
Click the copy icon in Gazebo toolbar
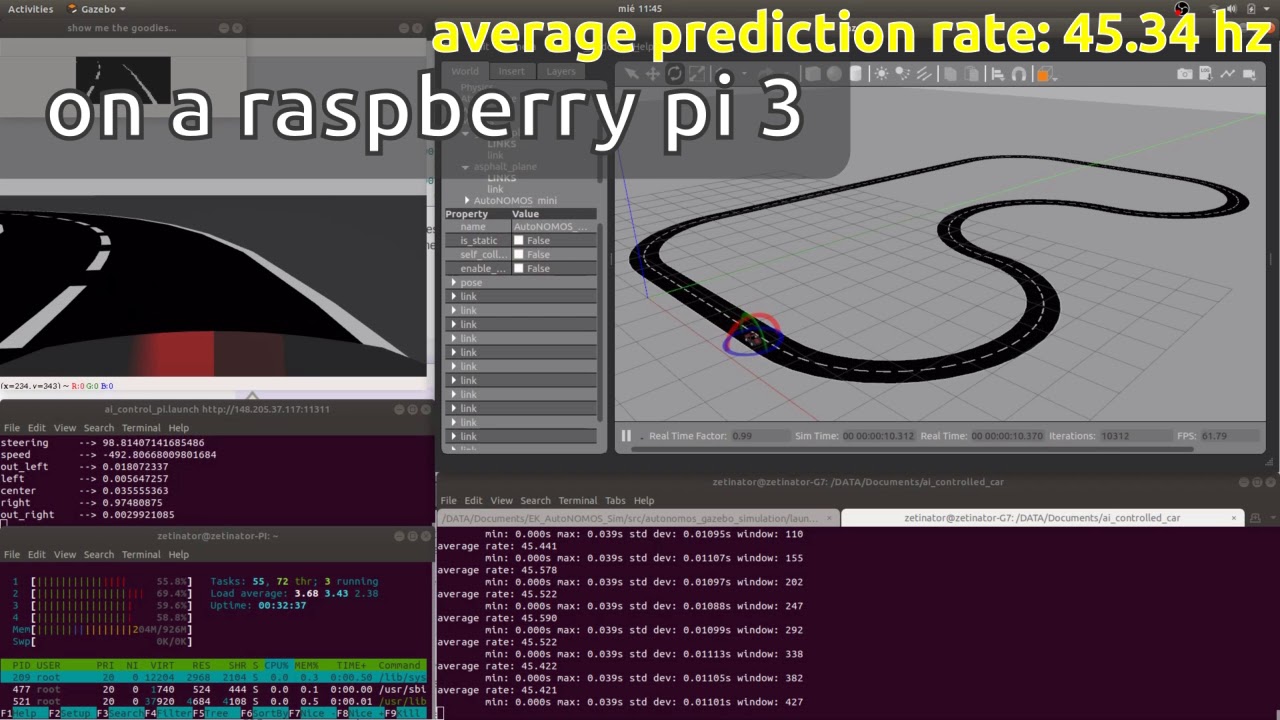click(x=950, y=73)
